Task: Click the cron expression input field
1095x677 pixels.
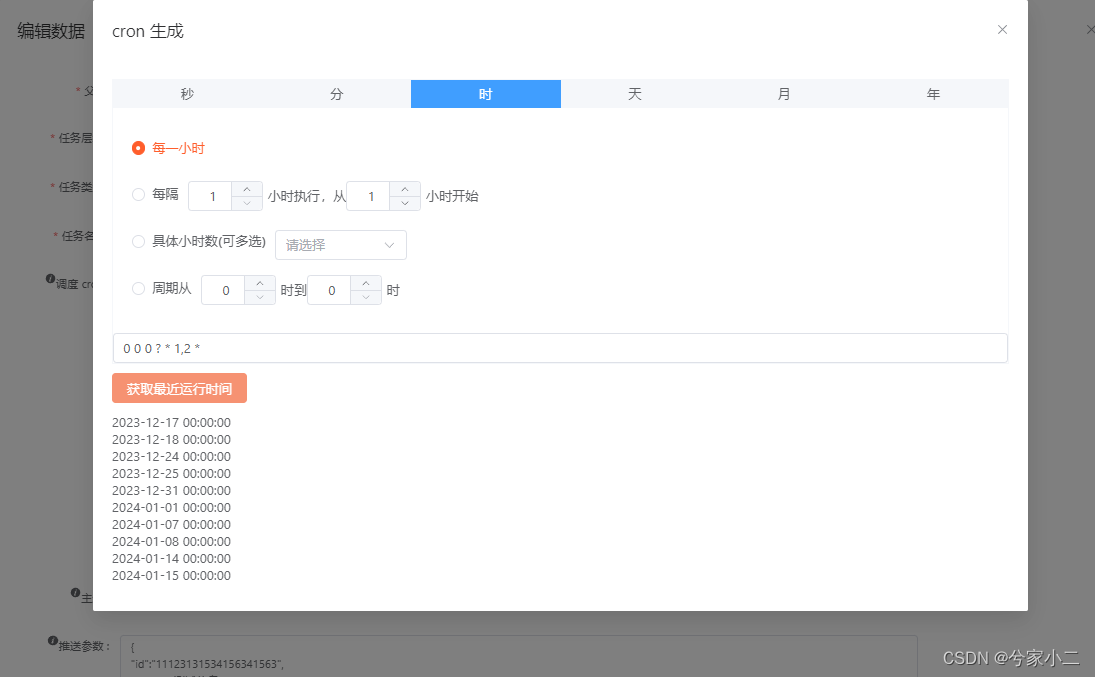Action: coord(560,347)
